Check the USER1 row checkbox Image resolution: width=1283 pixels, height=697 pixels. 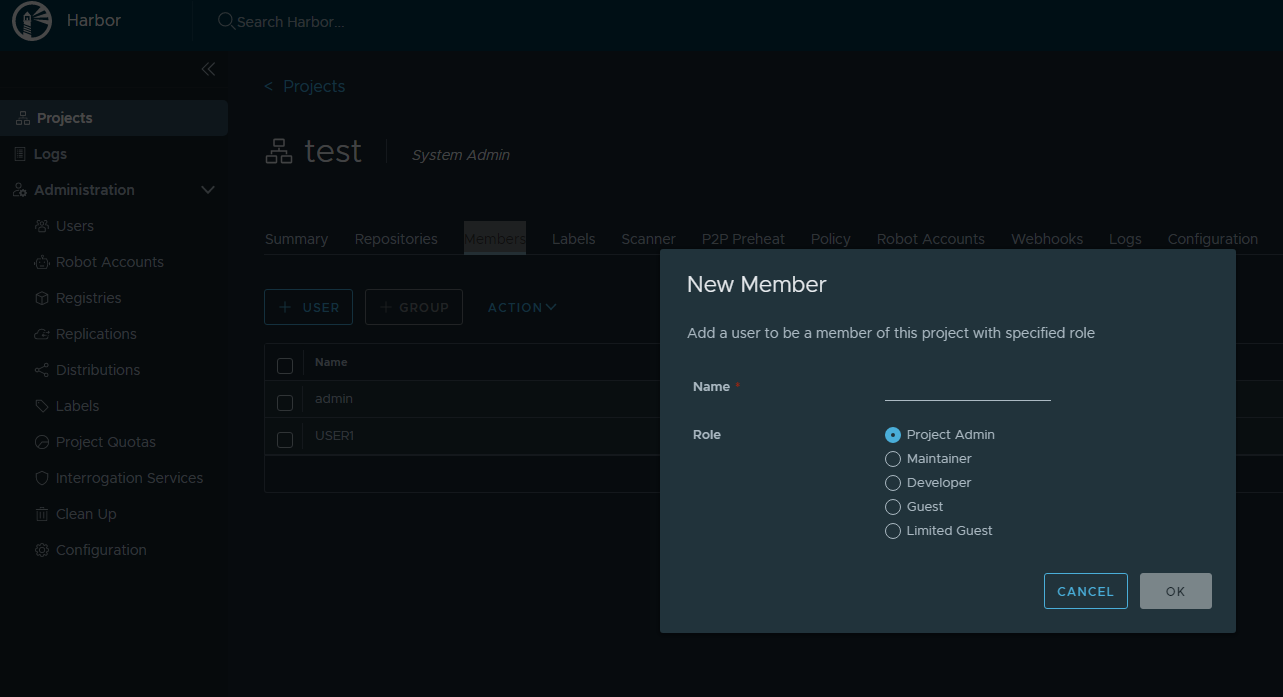285,440
